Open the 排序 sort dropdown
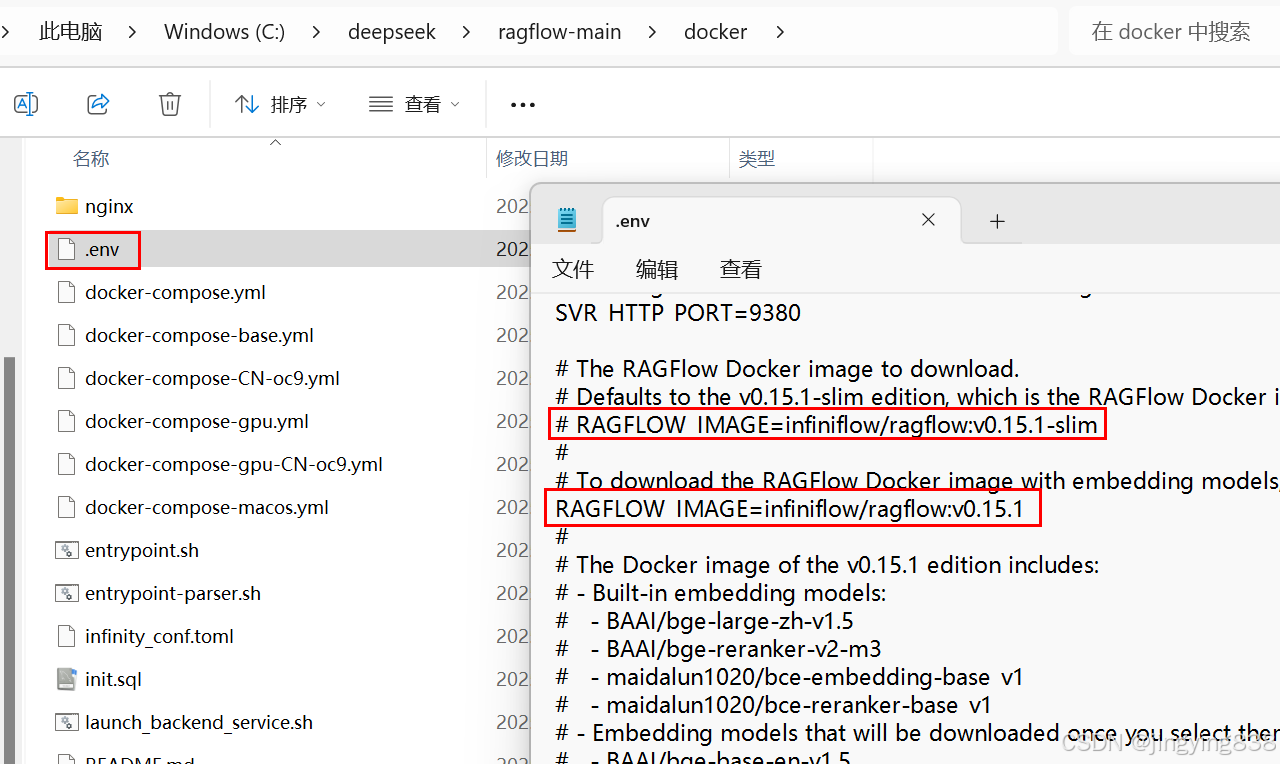1280x764 pixels. (x=280, y=104)
